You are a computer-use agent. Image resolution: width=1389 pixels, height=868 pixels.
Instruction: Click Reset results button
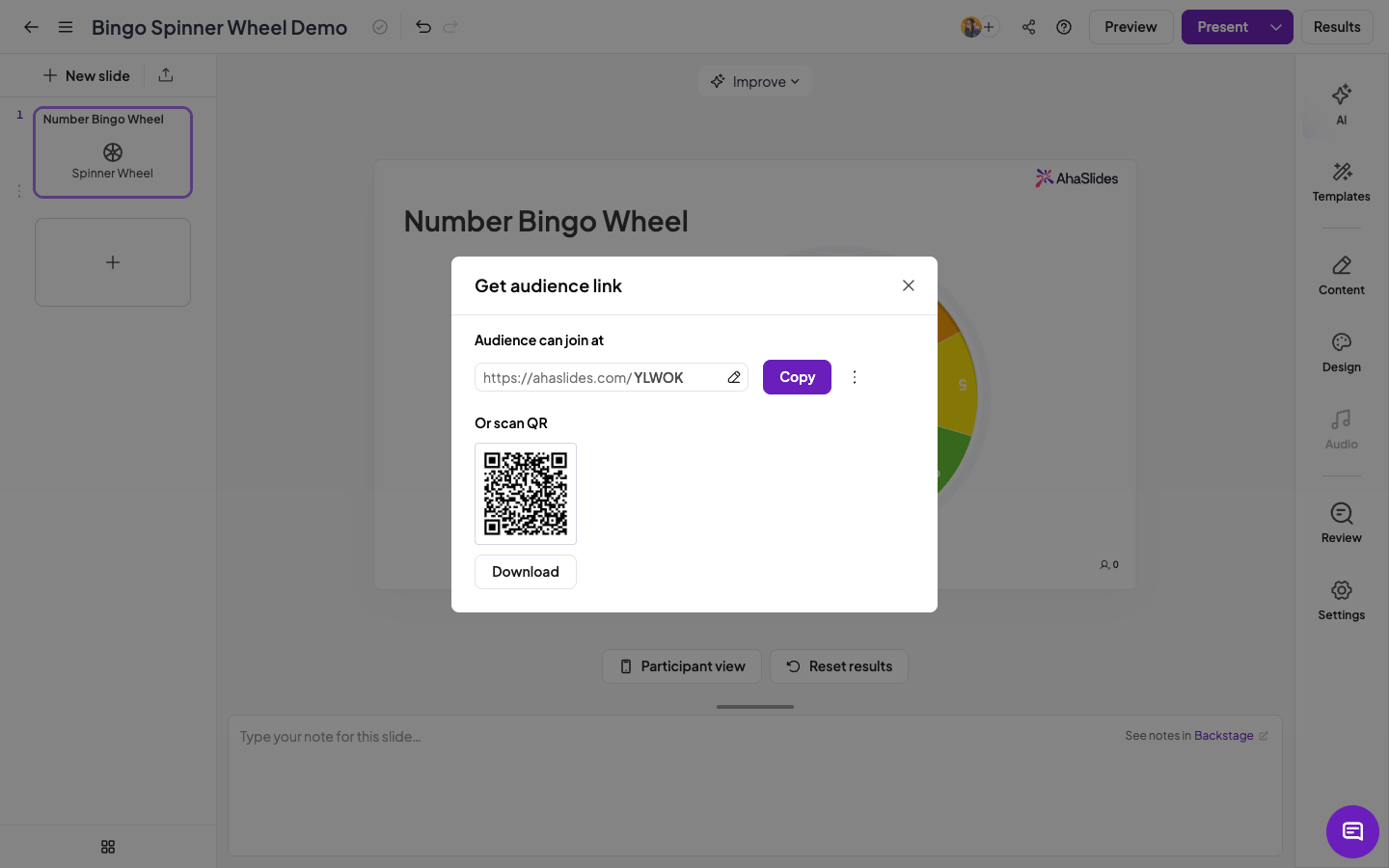coord(839,666)
